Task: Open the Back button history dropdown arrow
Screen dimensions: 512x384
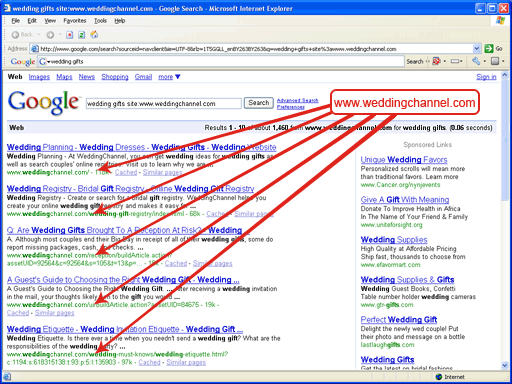Action: [x=38, y=34]
